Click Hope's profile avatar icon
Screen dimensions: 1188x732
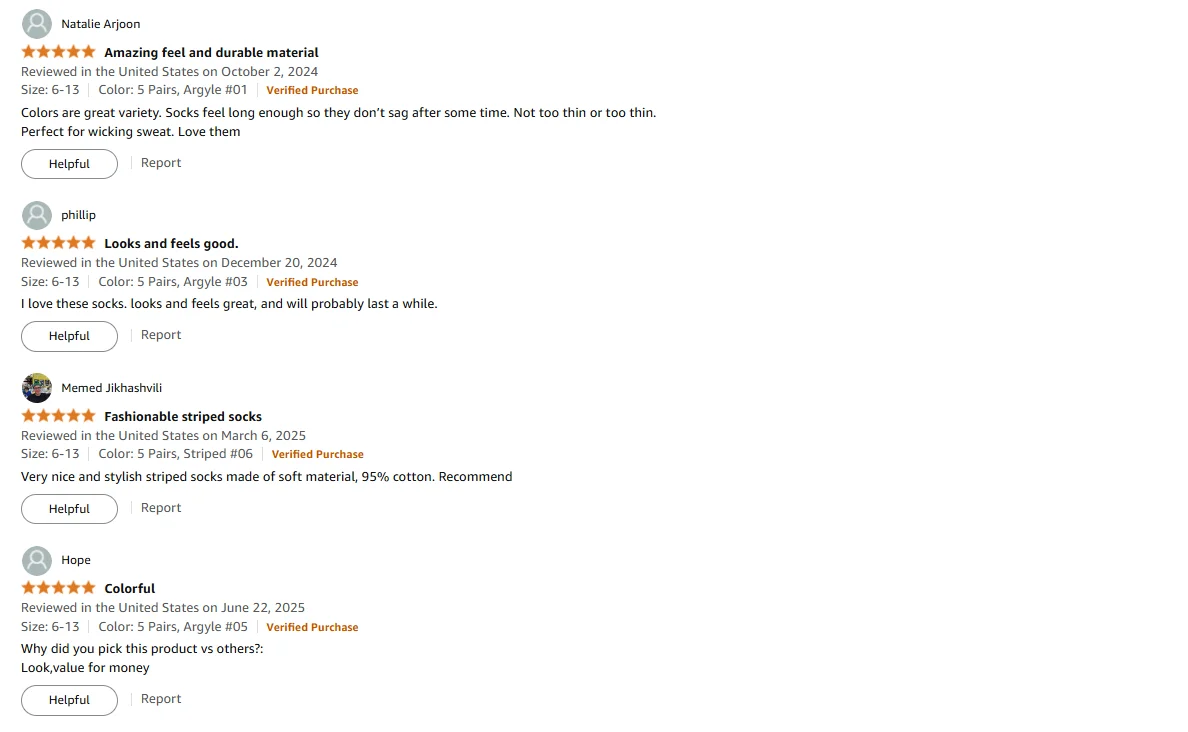[36, 561]
